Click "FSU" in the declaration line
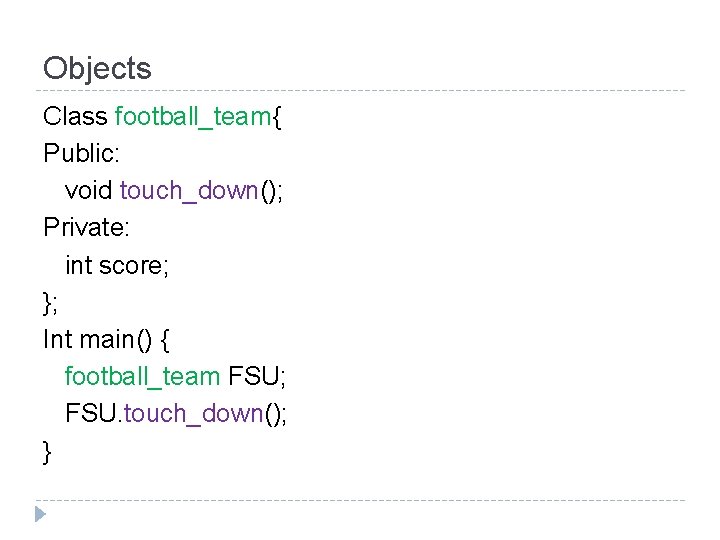Viewport: 720px width, 540px height. pyautogui.click(x=255, y=376)
